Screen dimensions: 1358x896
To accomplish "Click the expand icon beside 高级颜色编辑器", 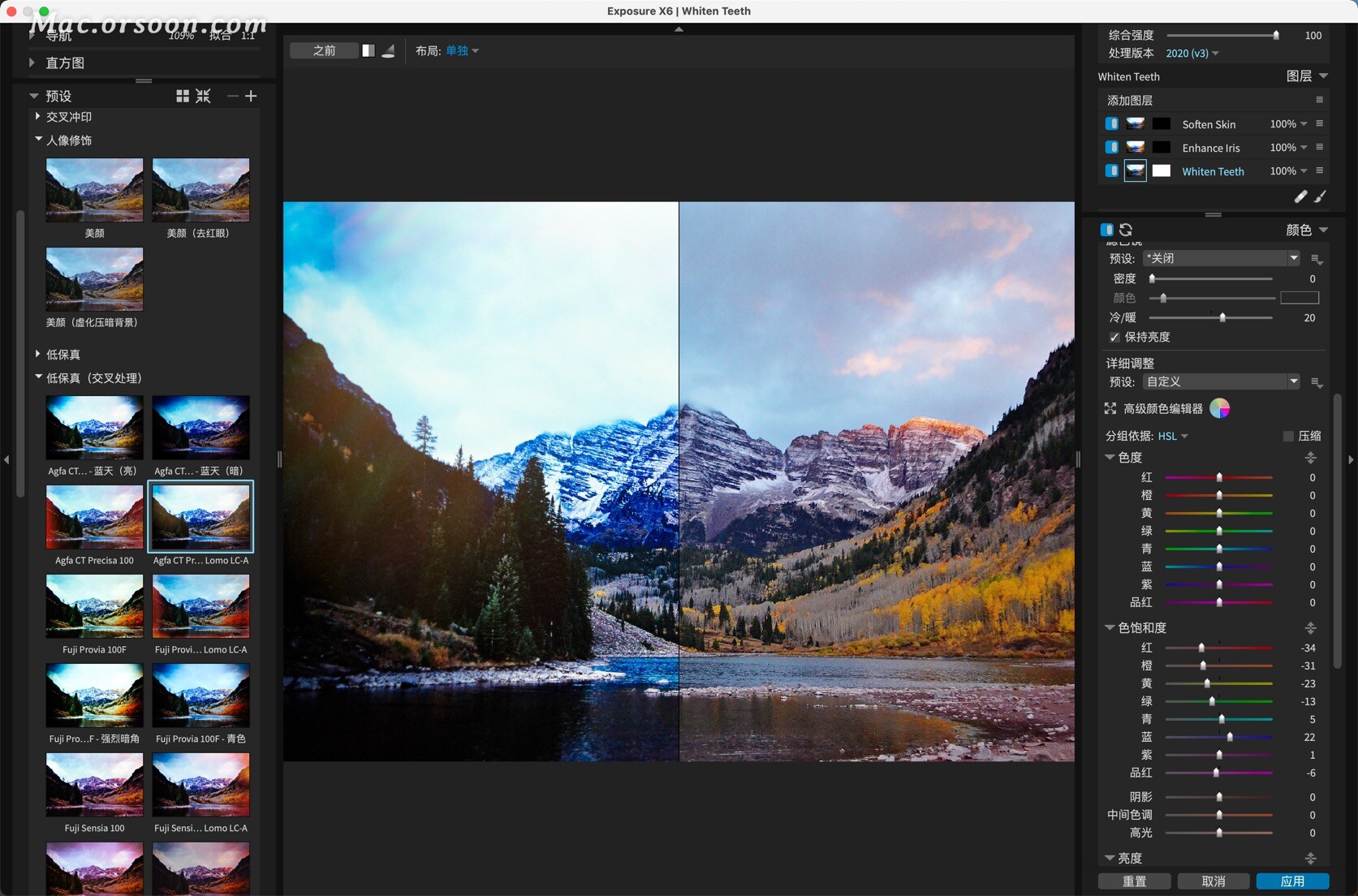I will (x=1109, y=408).
